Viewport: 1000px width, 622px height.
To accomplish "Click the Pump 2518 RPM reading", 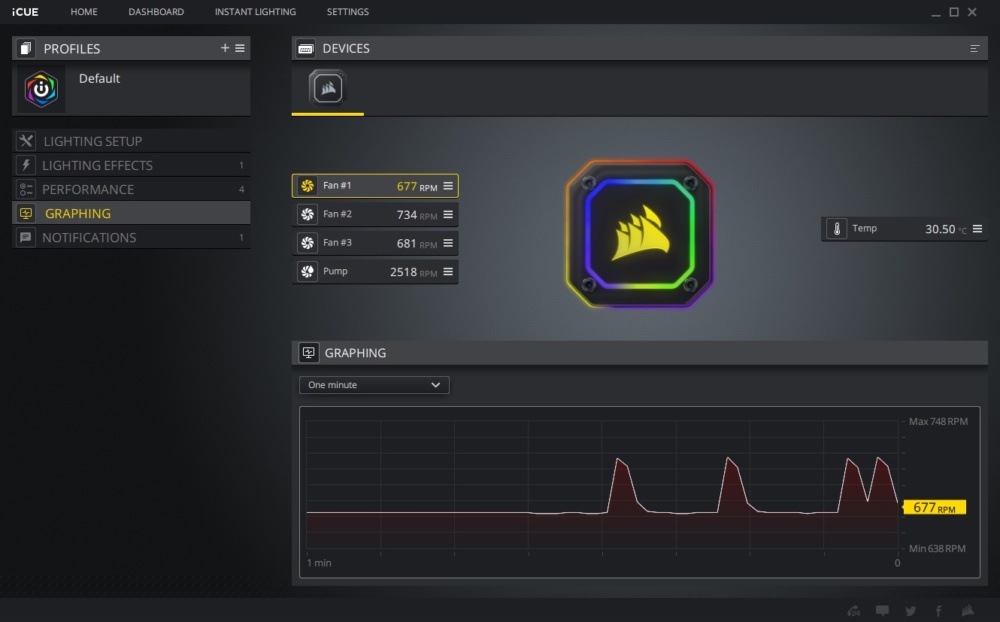I will coord(414,272).
